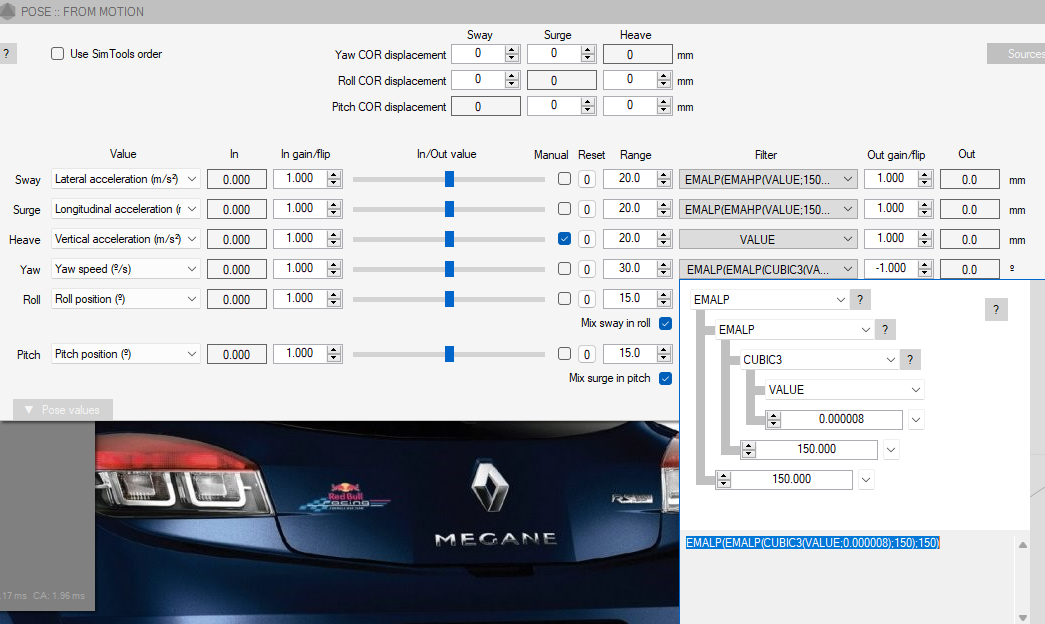Open the help question mark beside Use SimTools order
Viewport: 1045px width, 624px height.
[x=7, y=54]
